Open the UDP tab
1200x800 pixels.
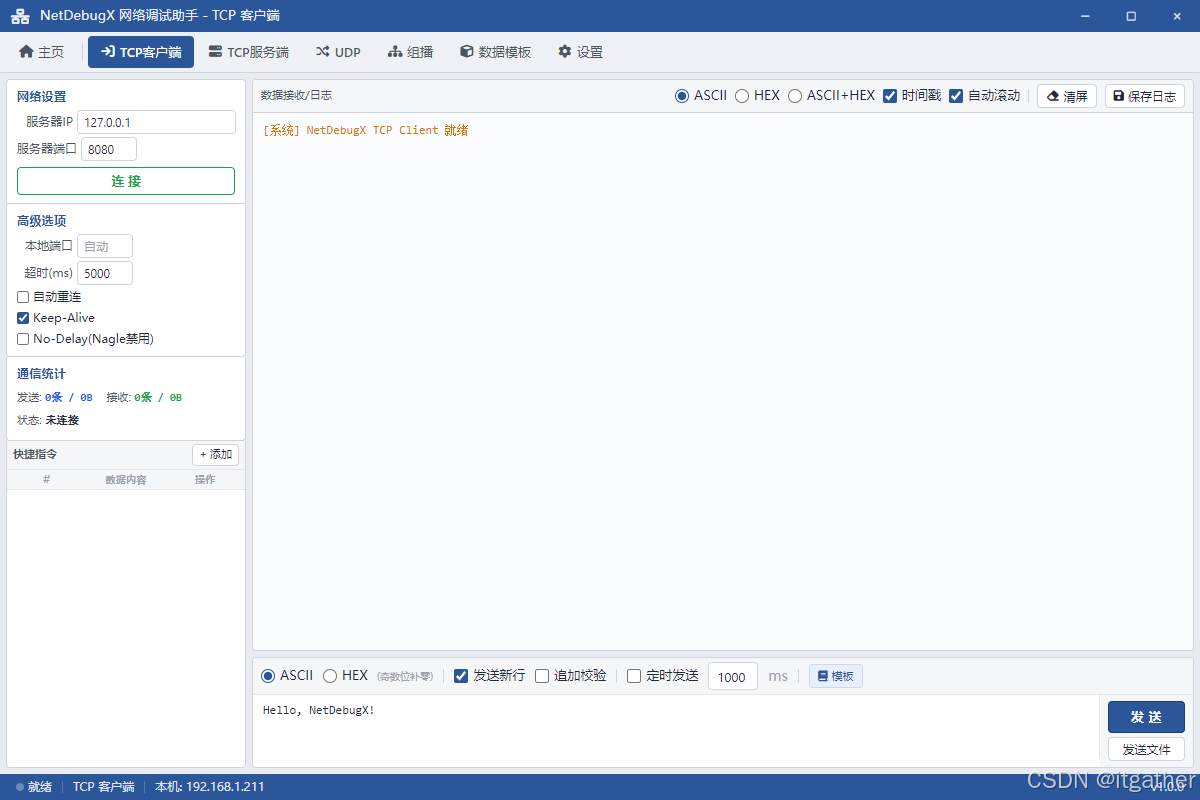(338, 52)
